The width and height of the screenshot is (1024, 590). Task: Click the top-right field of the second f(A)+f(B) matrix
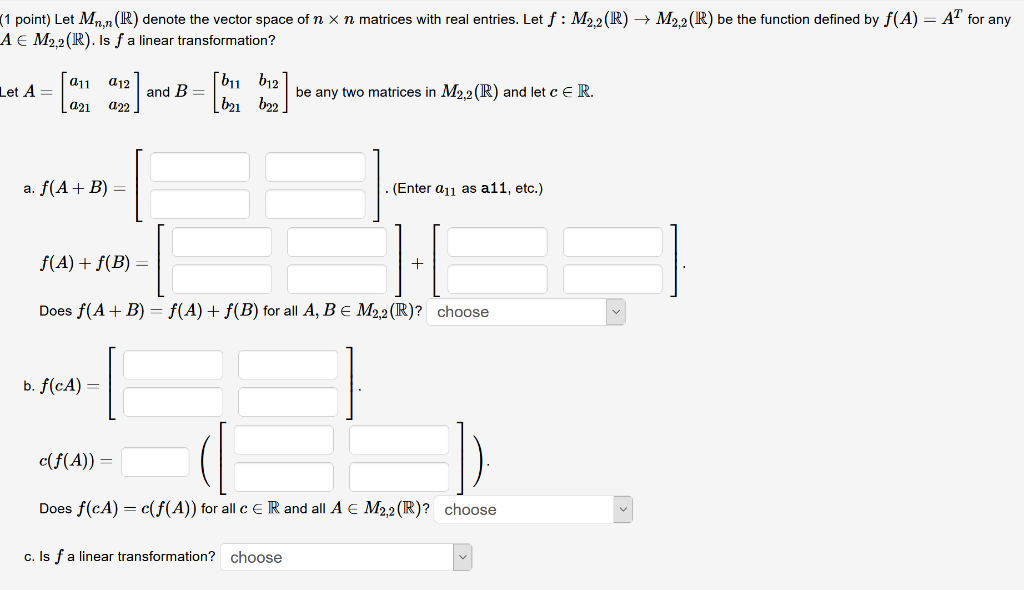point(612,241)
